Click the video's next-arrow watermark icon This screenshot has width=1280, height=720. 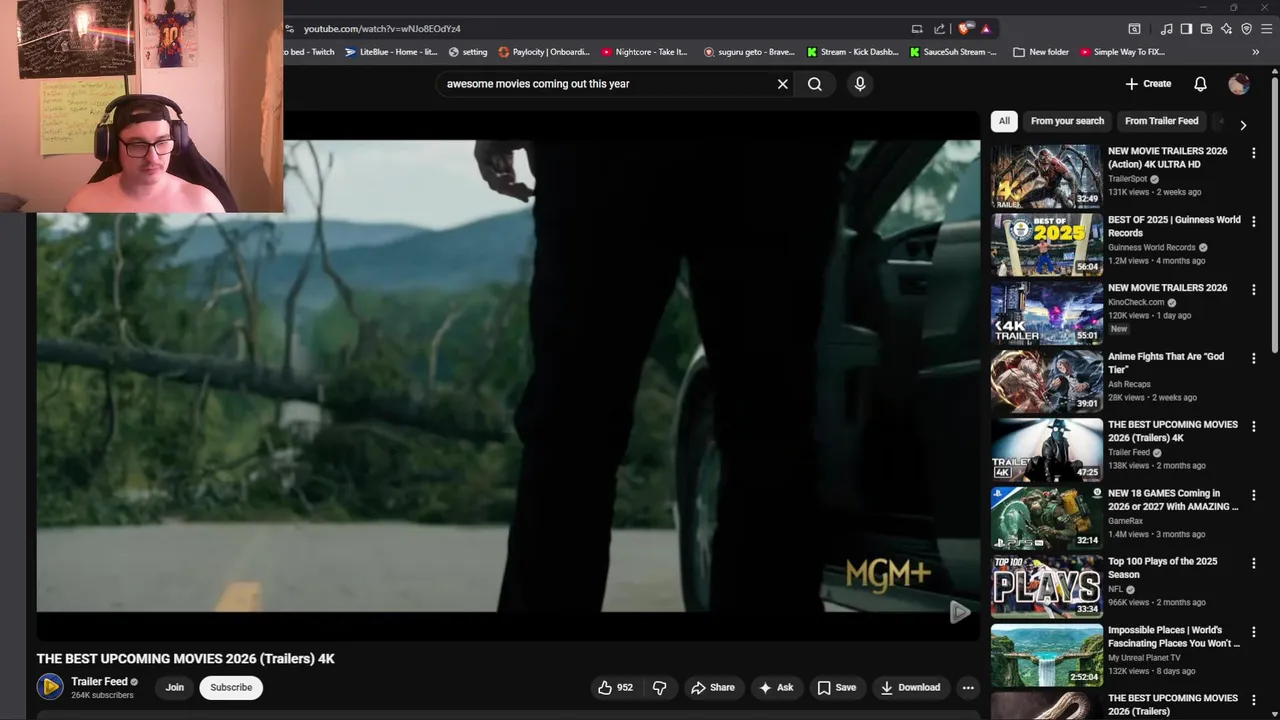959,612
